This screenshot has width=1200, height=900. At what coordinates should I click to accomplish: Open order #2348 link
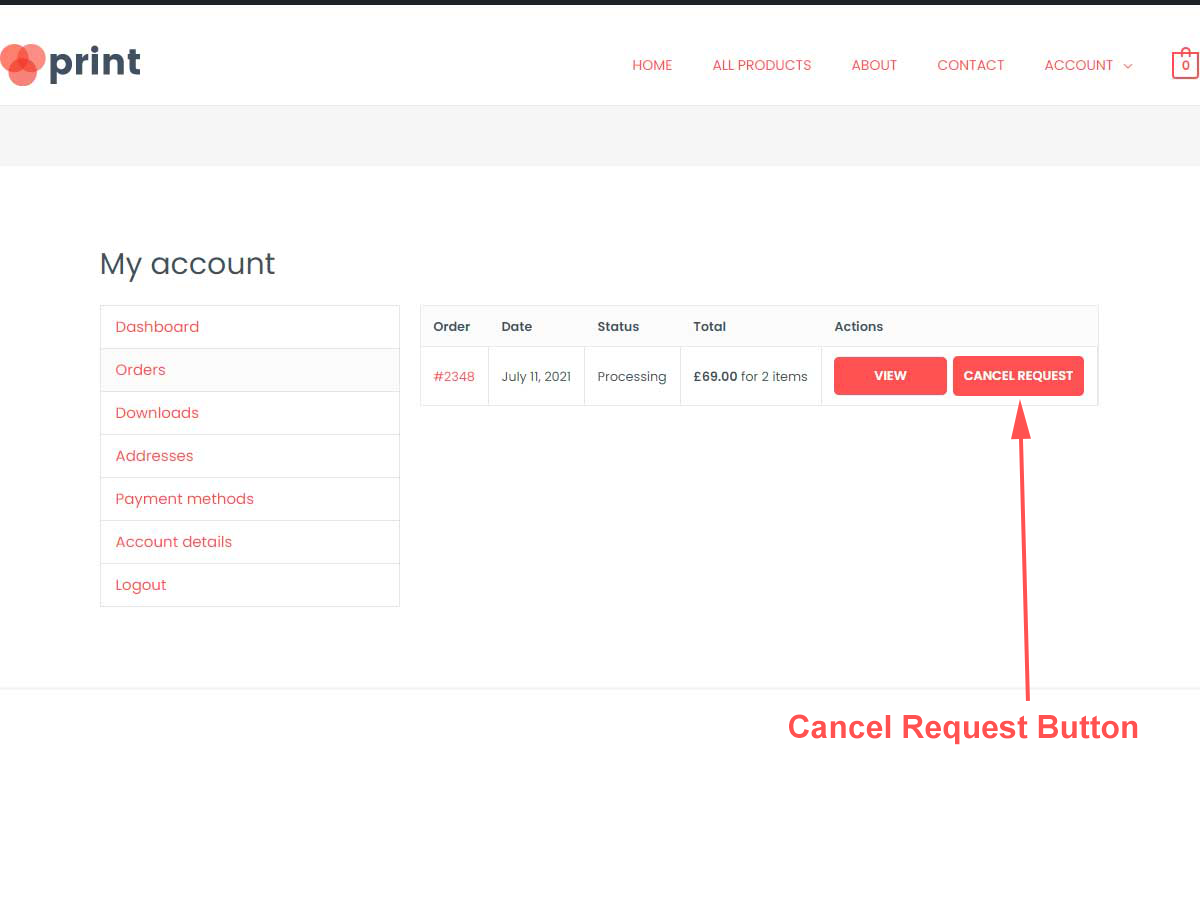454,377
